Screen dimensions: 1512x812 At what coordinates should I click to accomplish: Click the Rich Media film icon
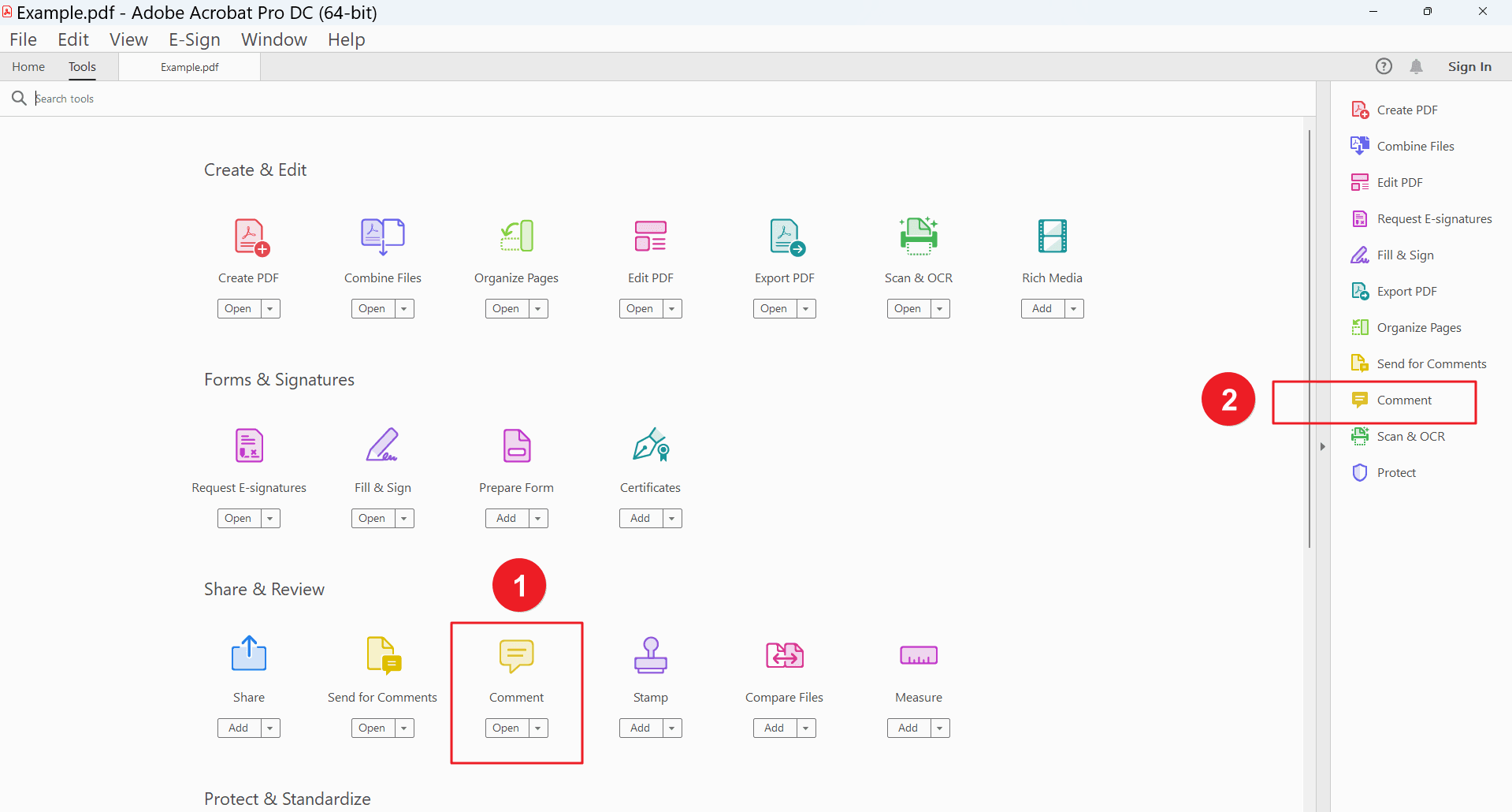tap(1053, 236)
